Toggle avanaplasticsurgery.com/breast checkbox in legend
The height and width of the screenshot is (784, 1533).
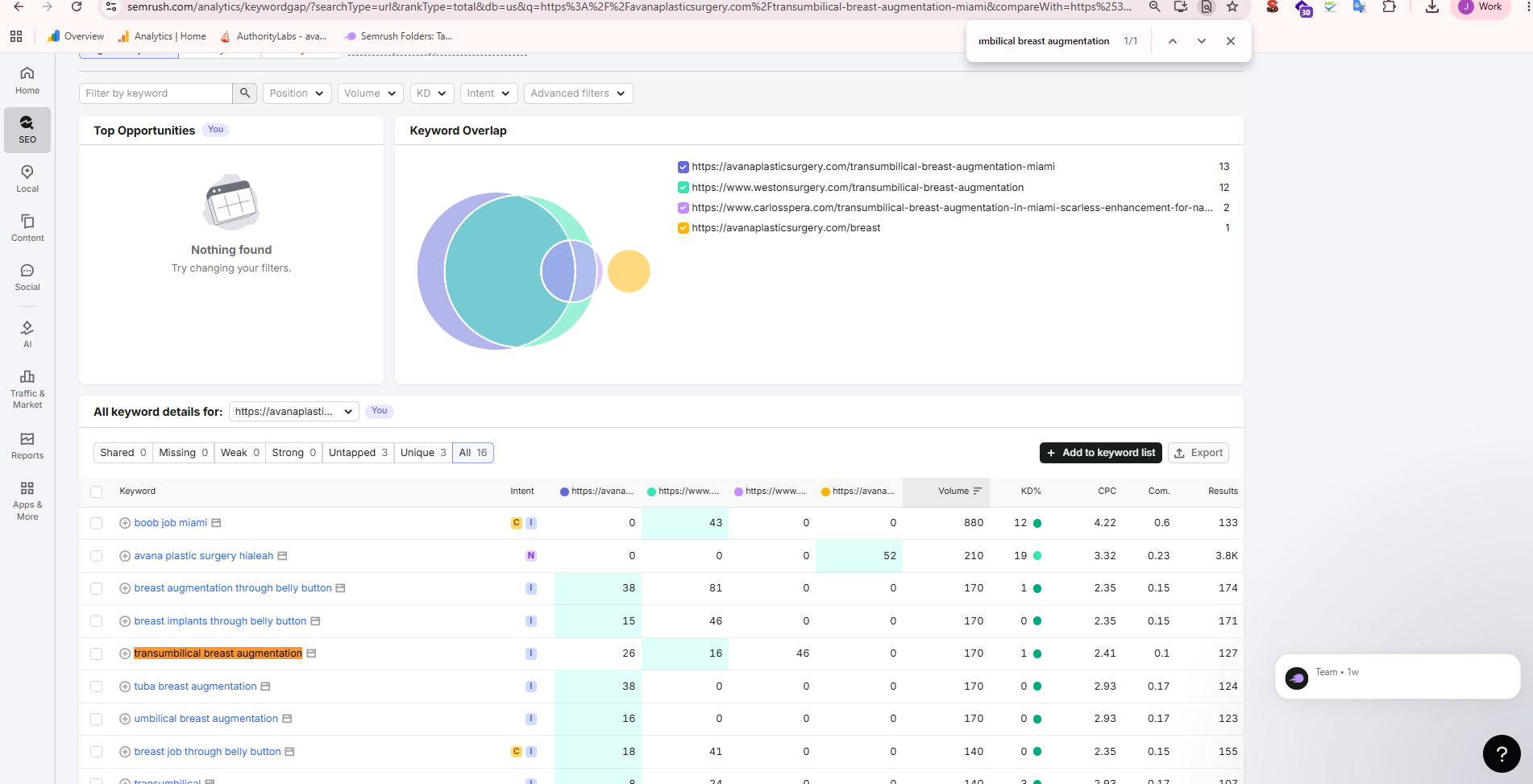tap(683, 228)
